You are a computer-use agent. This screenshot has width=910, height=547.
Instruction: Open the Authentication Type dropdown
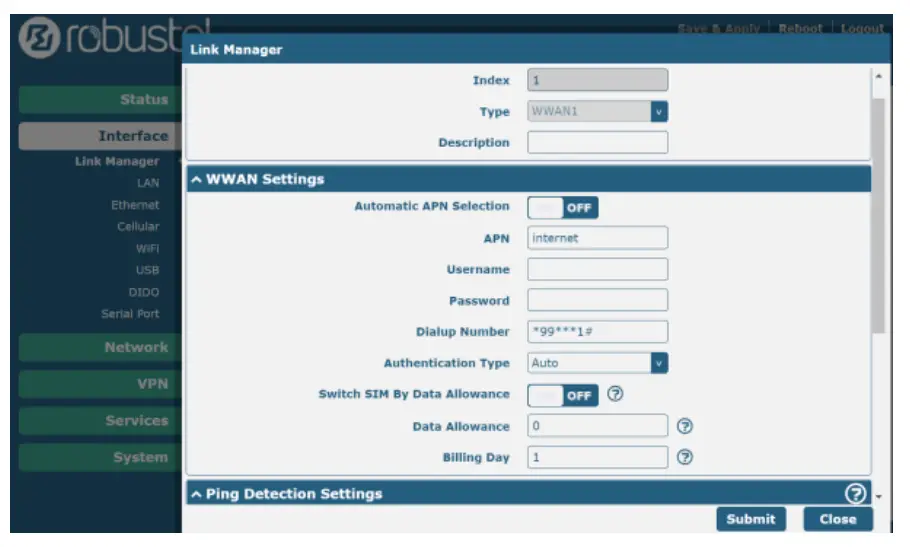pos(597,363)
